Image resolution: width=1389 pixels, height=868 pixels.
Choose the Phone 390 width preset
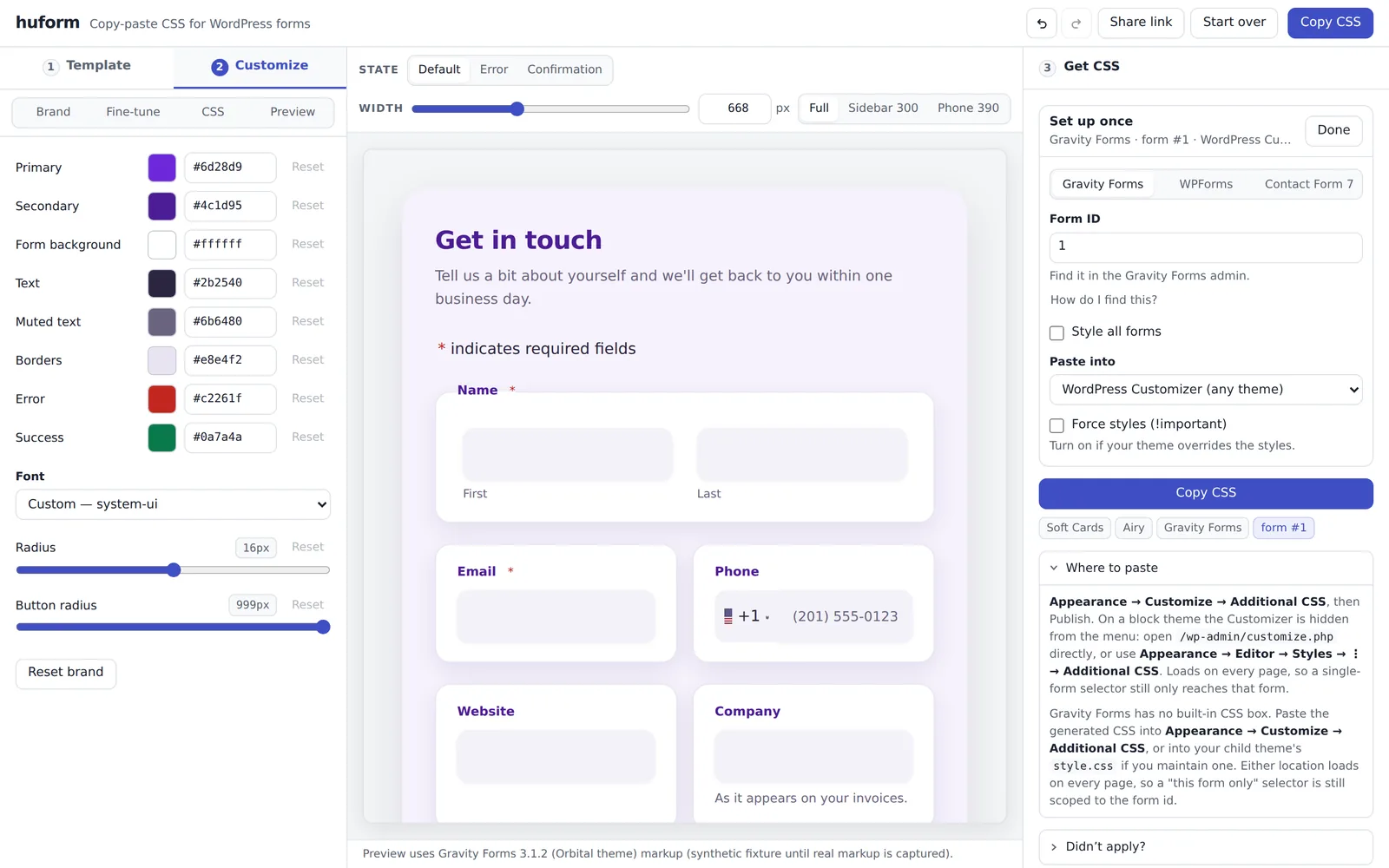click(968, 108)
